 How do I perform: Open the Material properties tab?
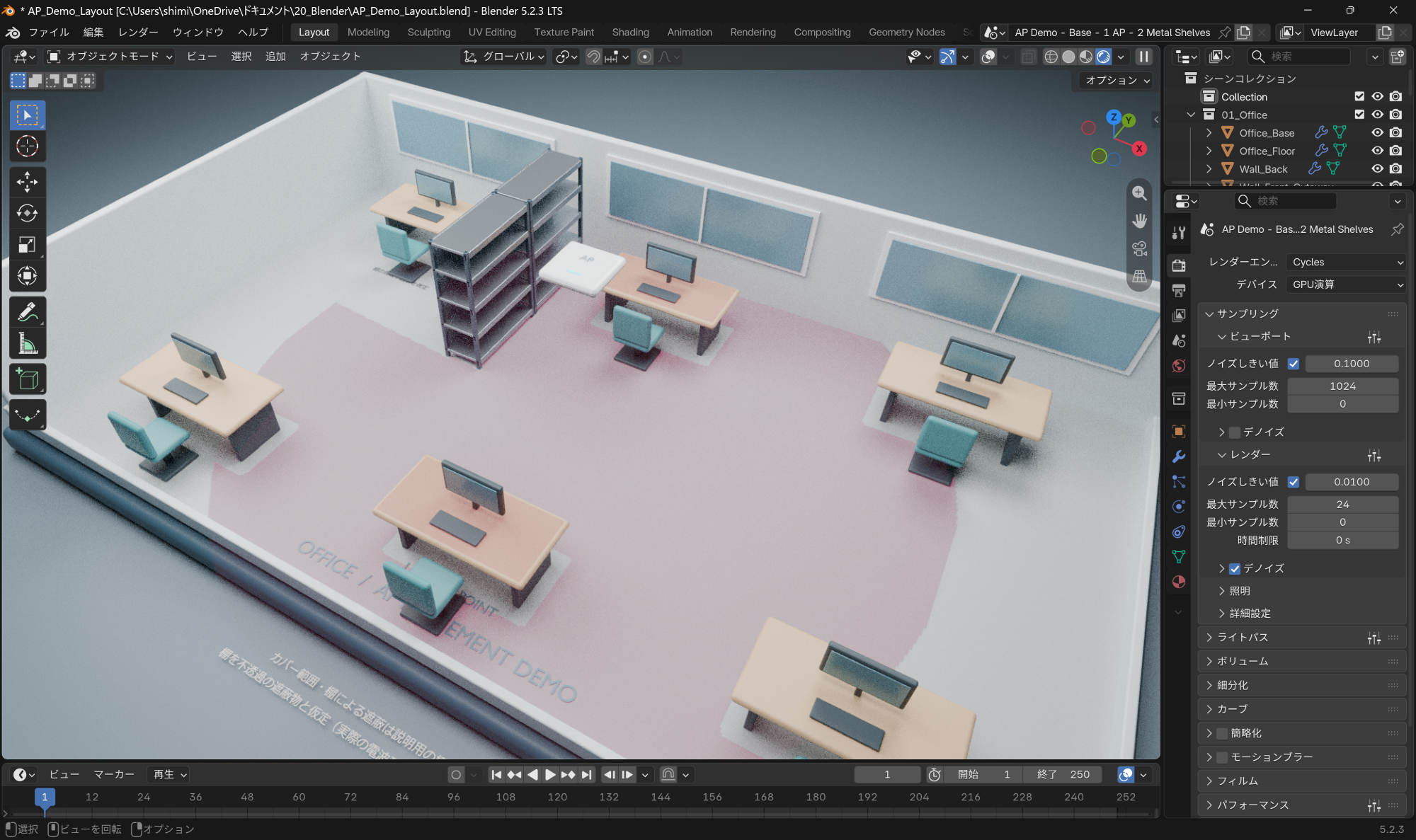point(1179,582)
